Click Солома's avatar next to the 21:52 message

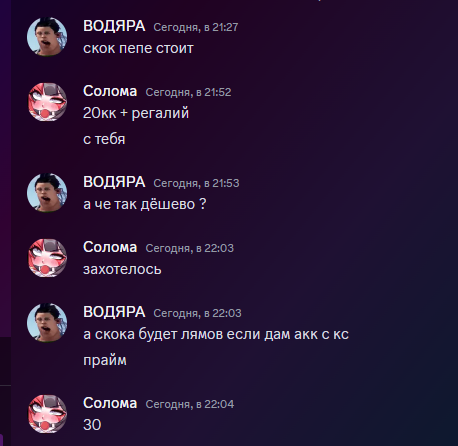(x=47, y=102)
